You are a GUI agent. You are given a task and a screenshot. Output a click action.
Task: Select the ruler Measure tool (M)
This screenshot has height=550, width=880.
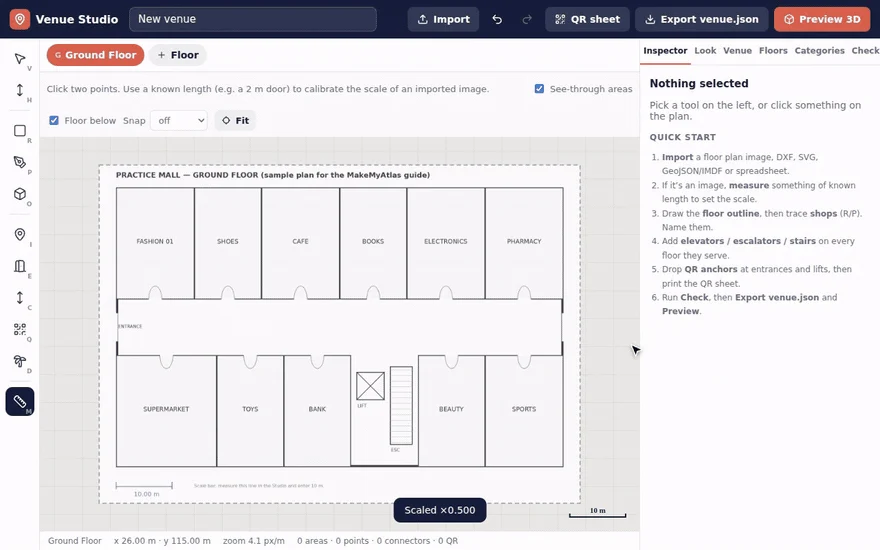[20, 401]
